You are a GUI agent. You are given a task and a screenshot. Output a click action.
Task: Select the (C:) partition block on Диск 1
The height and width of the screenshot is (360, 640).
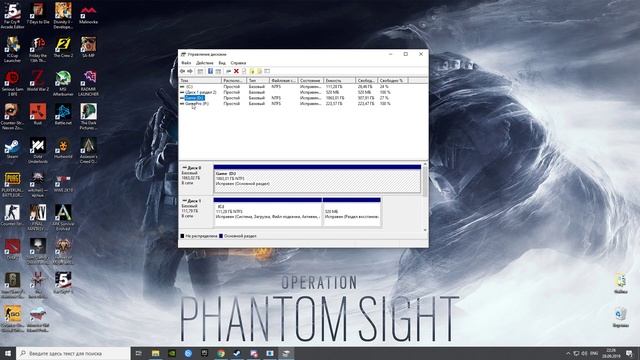click(x=268, y=212)
